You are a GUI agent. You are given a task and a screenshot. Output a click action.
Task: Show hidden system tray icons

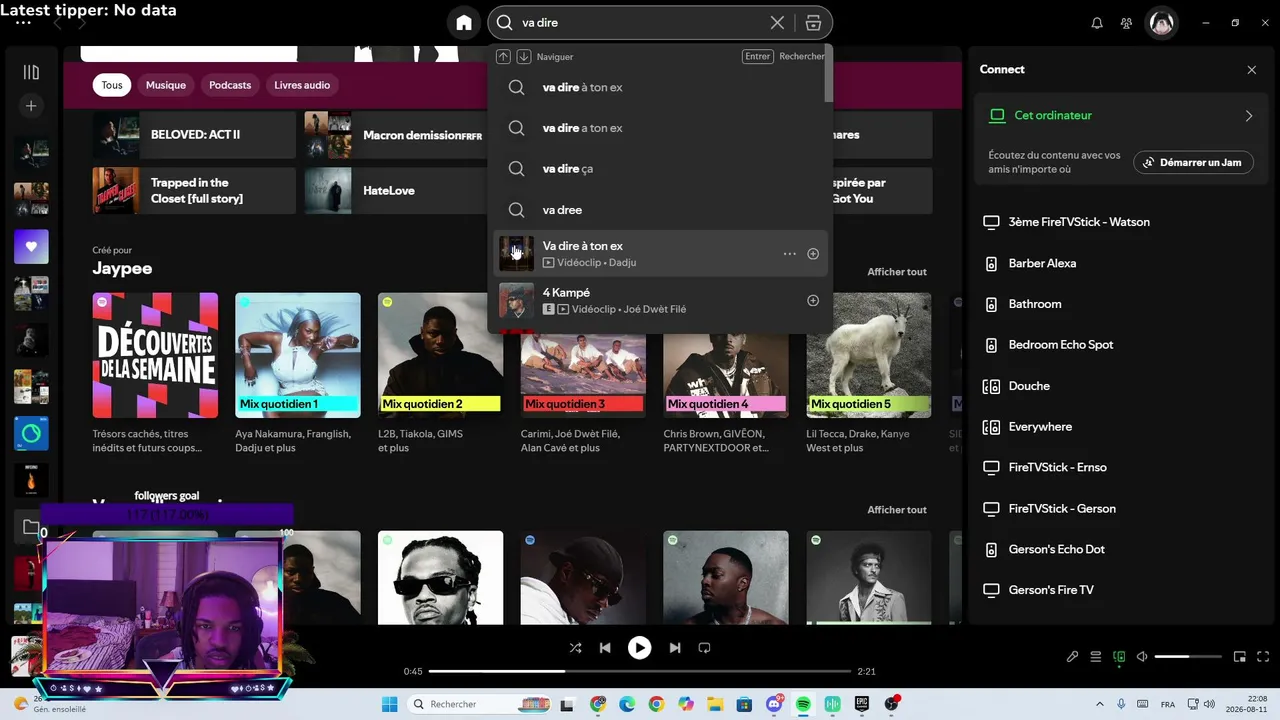click(1100, 704)
